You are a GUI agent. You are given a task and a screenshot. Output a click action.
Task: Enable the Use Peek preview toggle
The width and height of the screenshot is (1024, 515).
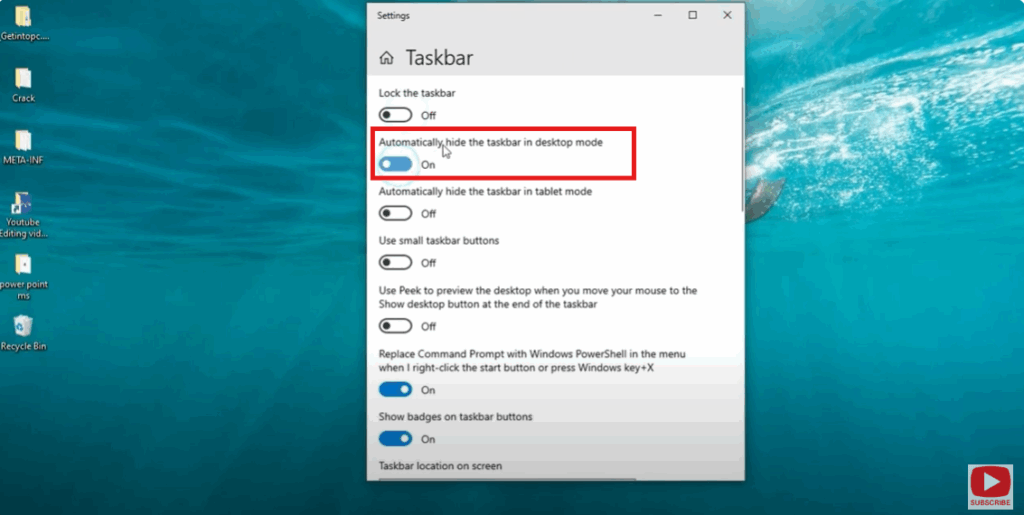point(396,326)
